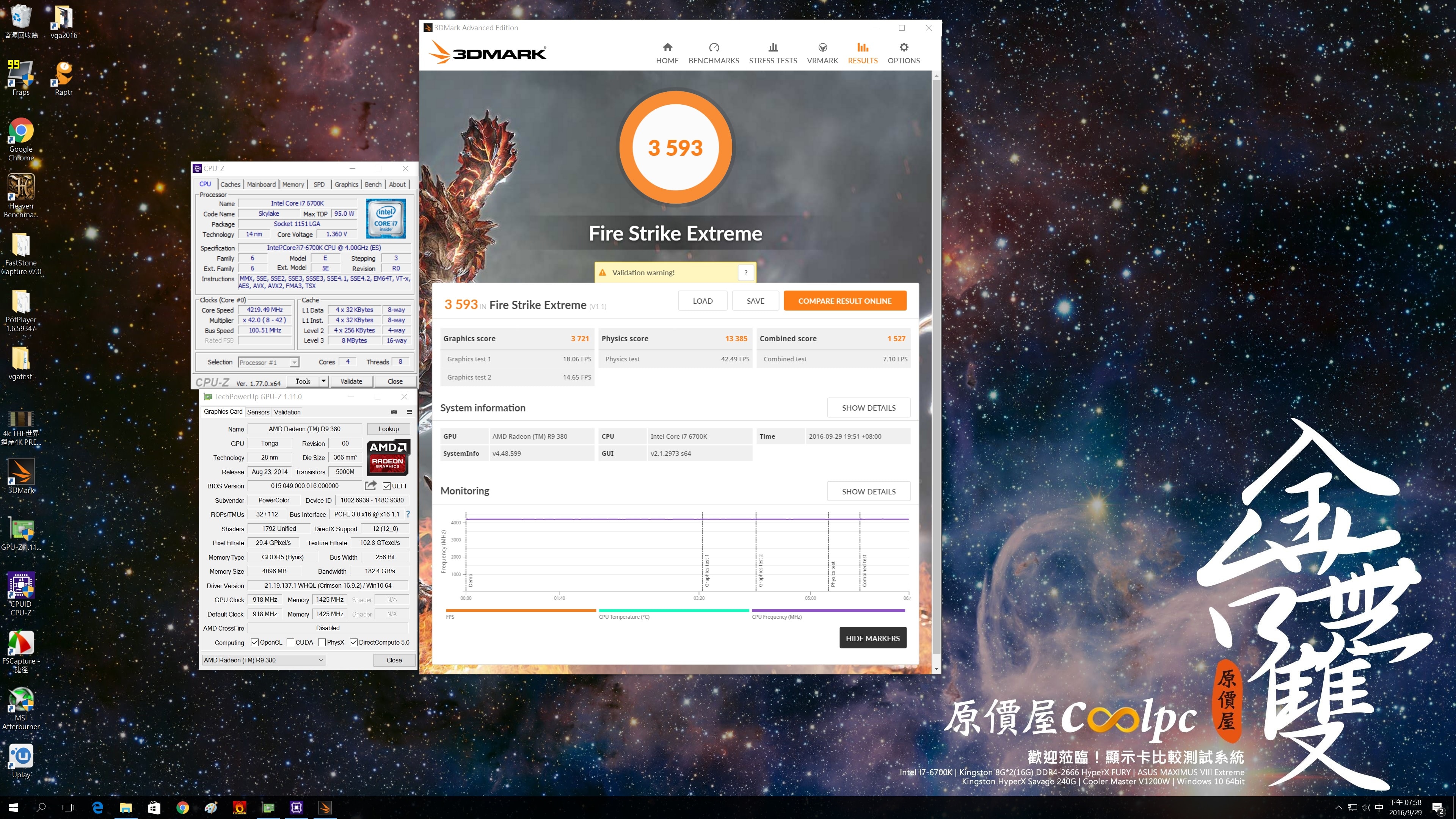Viewport: 1456px width, 819px height.
Task: Toggle the CUDA checkbox in GPU-Z
Action: pos(290,642)
